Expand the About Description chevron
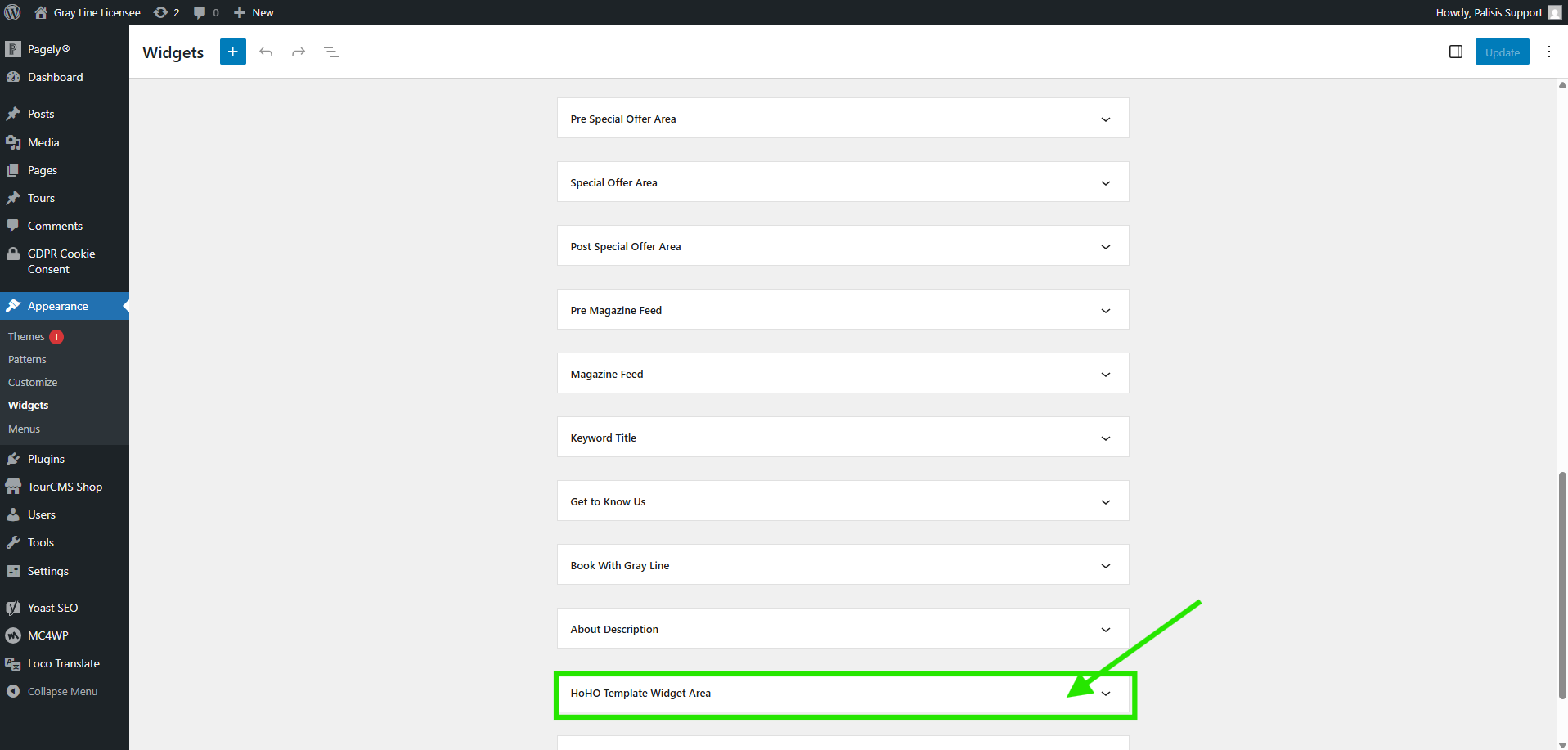1568x750 pixels. (1106, 630)
